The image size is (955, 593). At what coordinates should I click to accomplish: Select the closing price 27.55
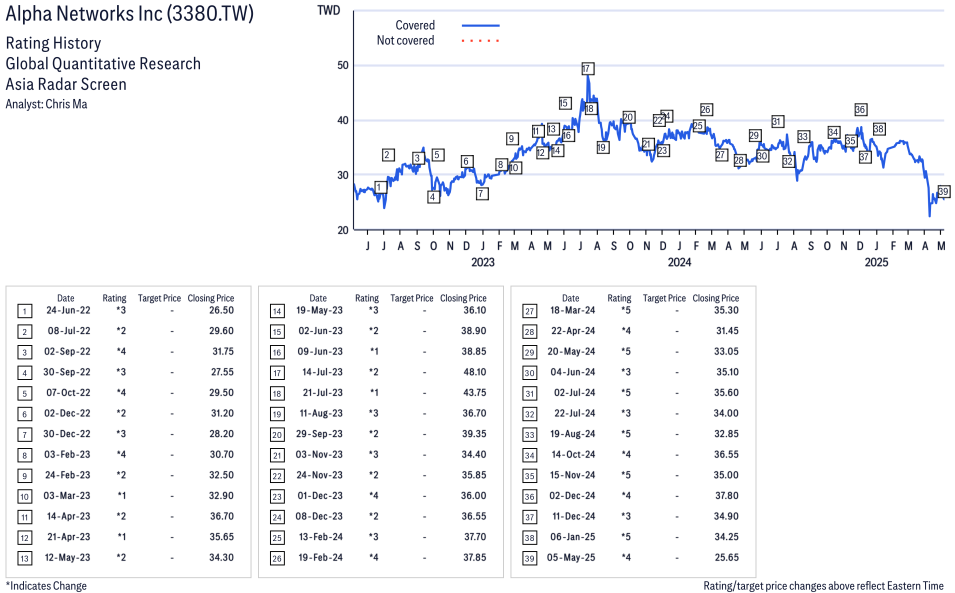(222, 372)
